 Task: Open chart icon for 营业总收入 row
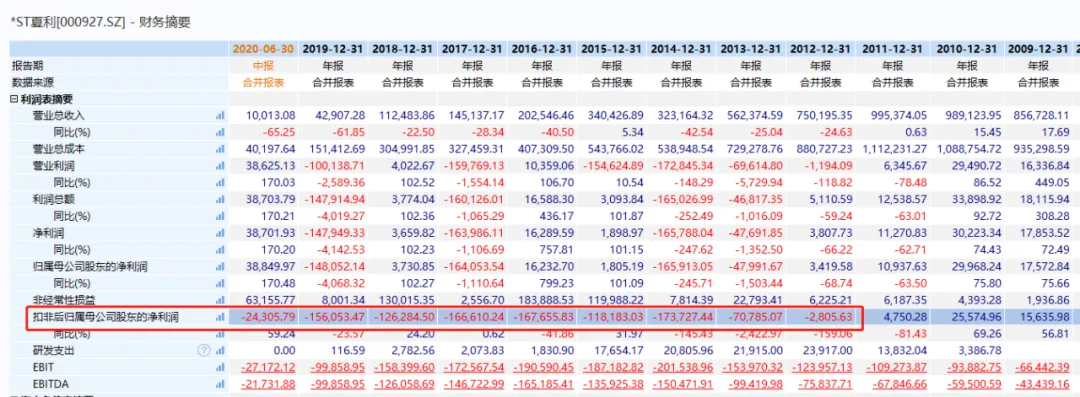[x=220, y=115]
